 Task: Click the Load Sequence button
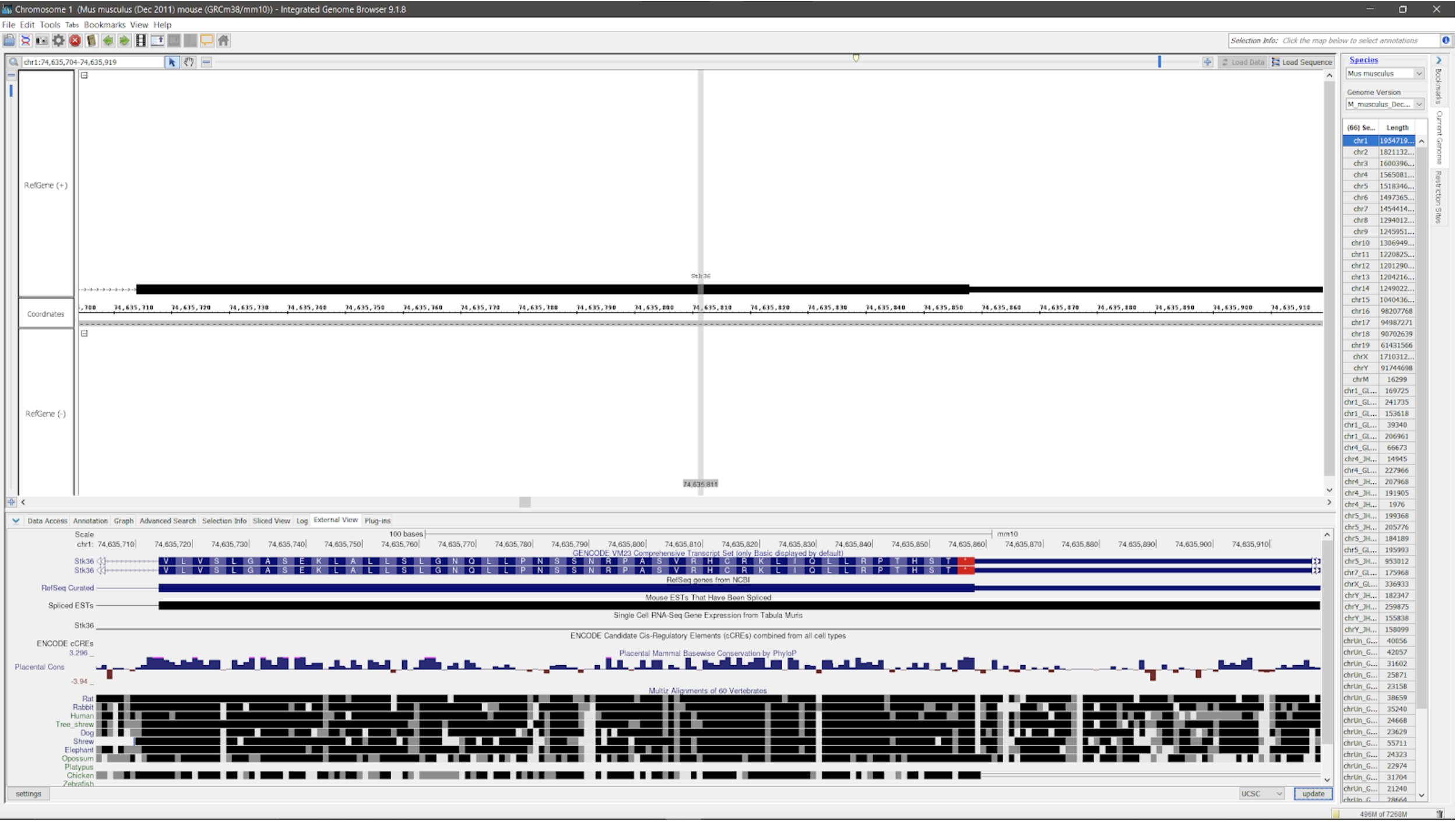coord(1301,62)
